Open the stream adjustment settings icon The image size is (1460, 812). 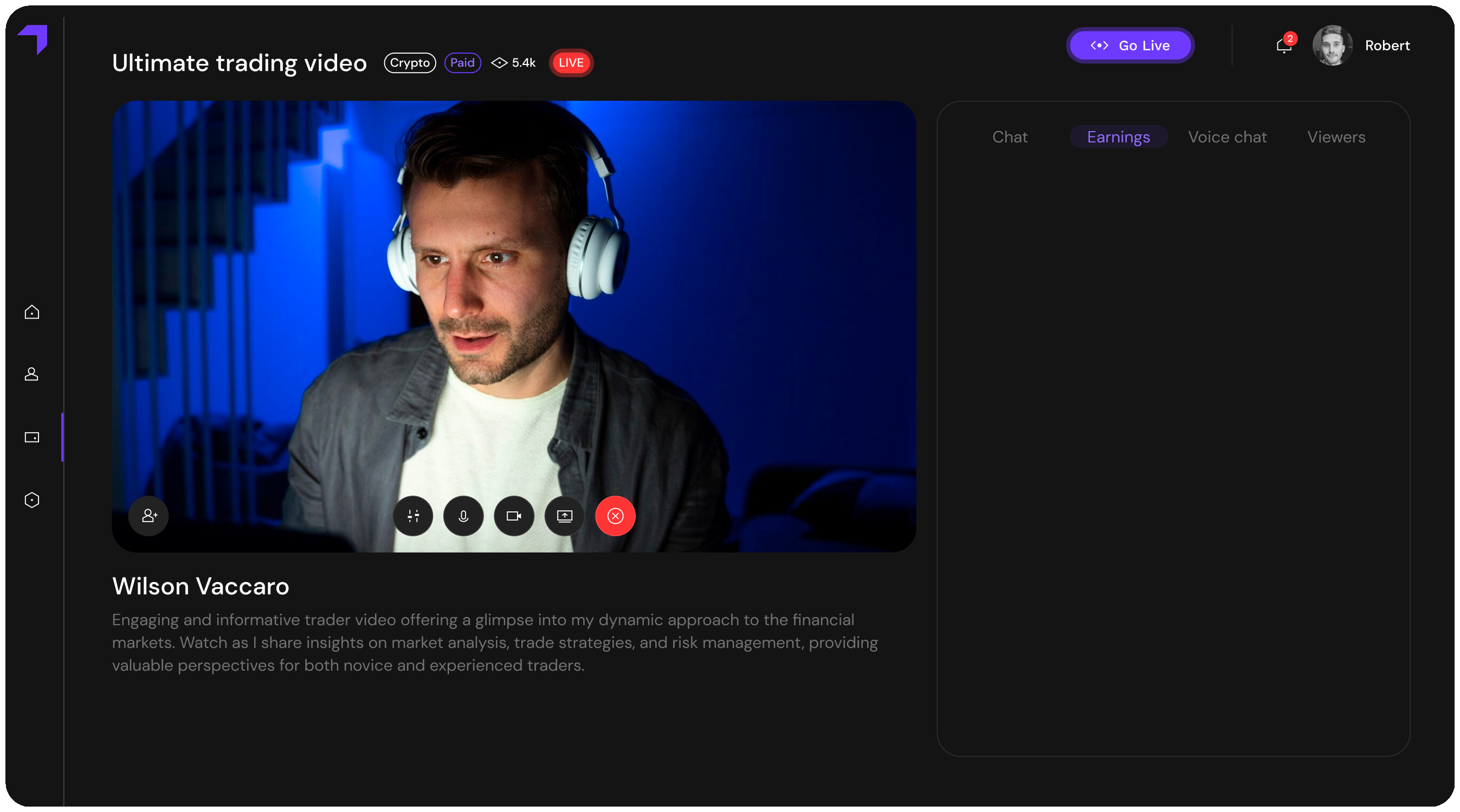[x=412, y=516]
